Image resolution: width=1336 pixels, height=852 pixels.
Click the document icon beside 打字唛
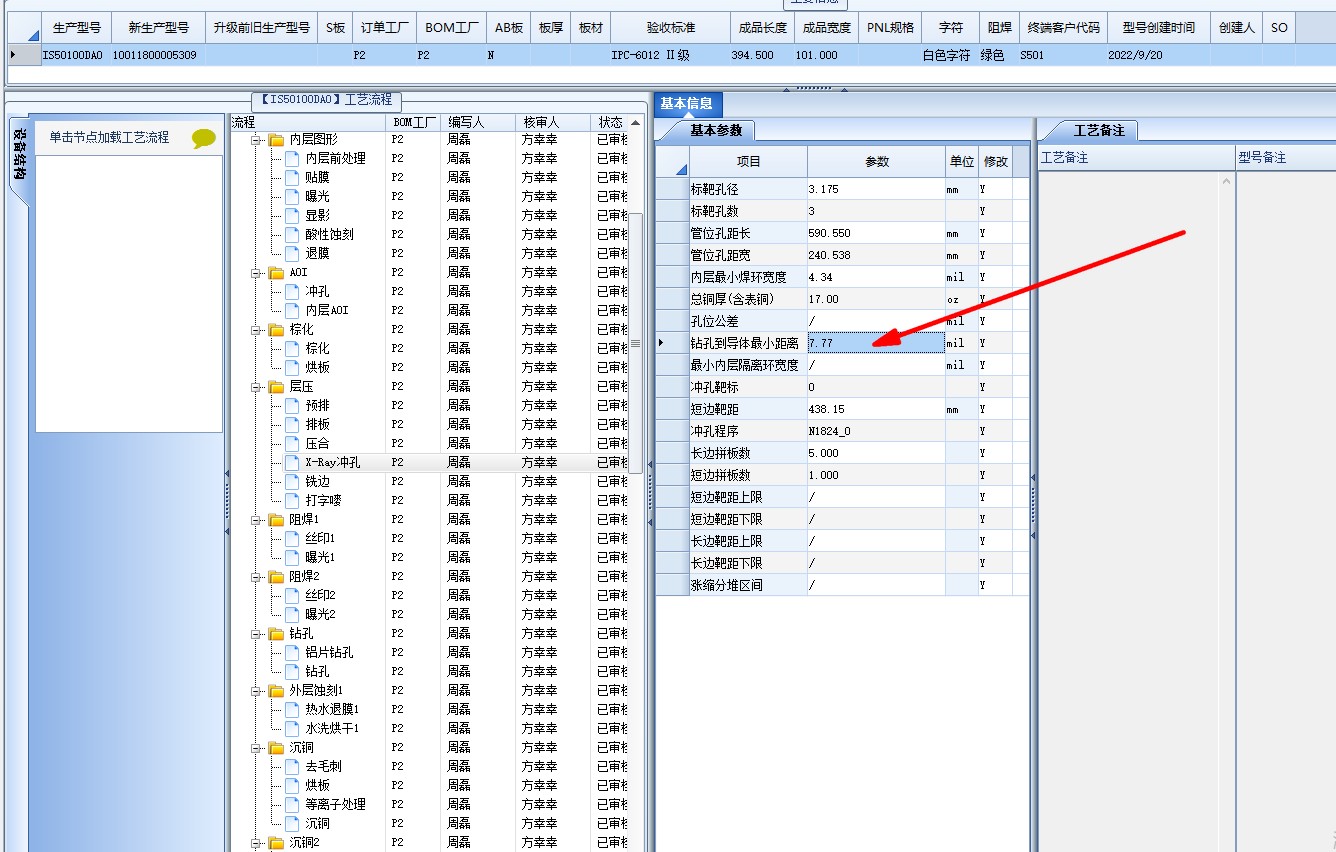coord(292,500)
